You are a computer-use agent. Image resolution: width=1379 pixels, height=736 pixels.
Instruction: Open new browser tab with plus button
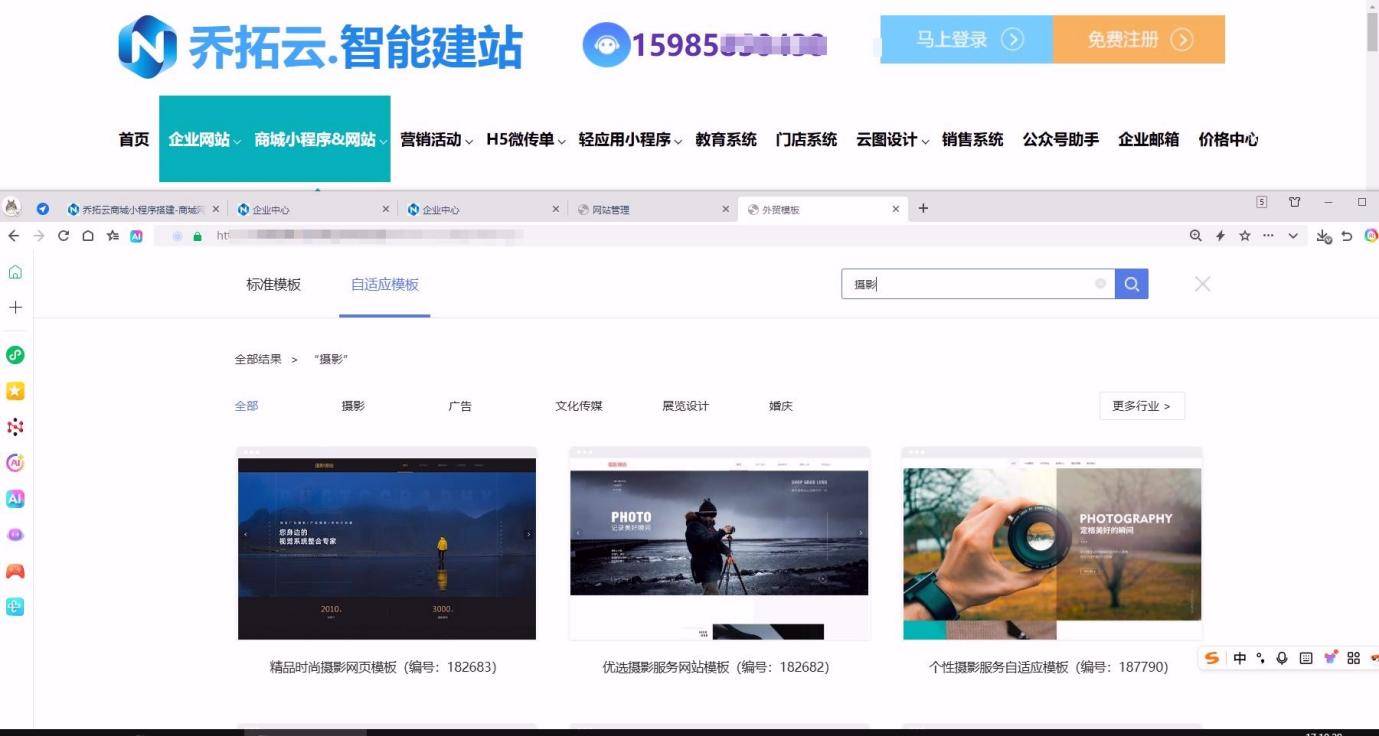[923, 208]
